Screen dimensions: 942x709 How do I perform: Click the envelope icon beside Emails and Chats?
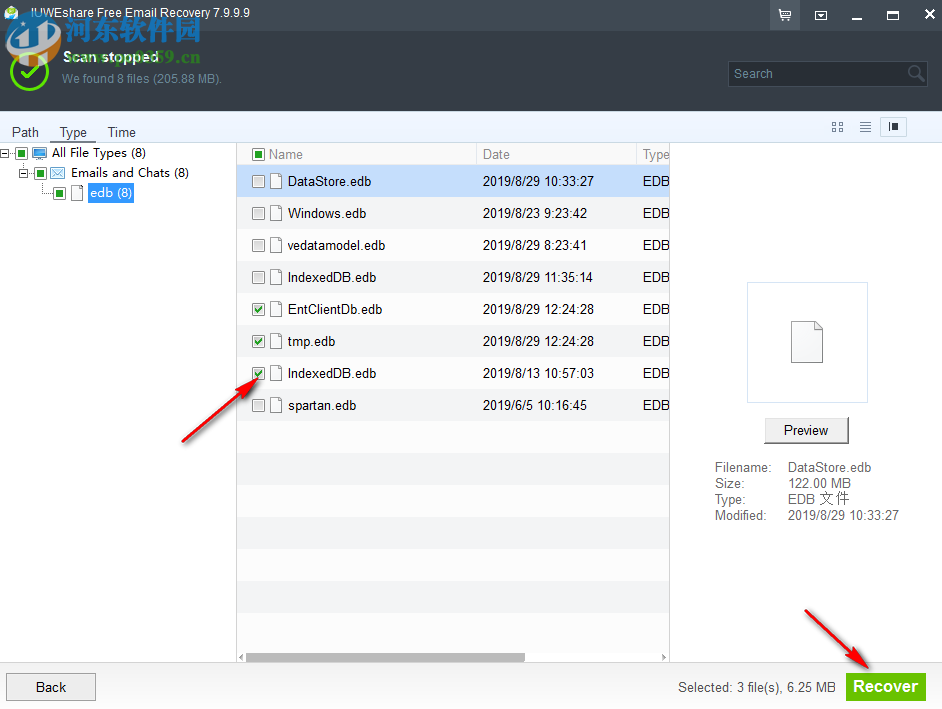tap(58, 172)
